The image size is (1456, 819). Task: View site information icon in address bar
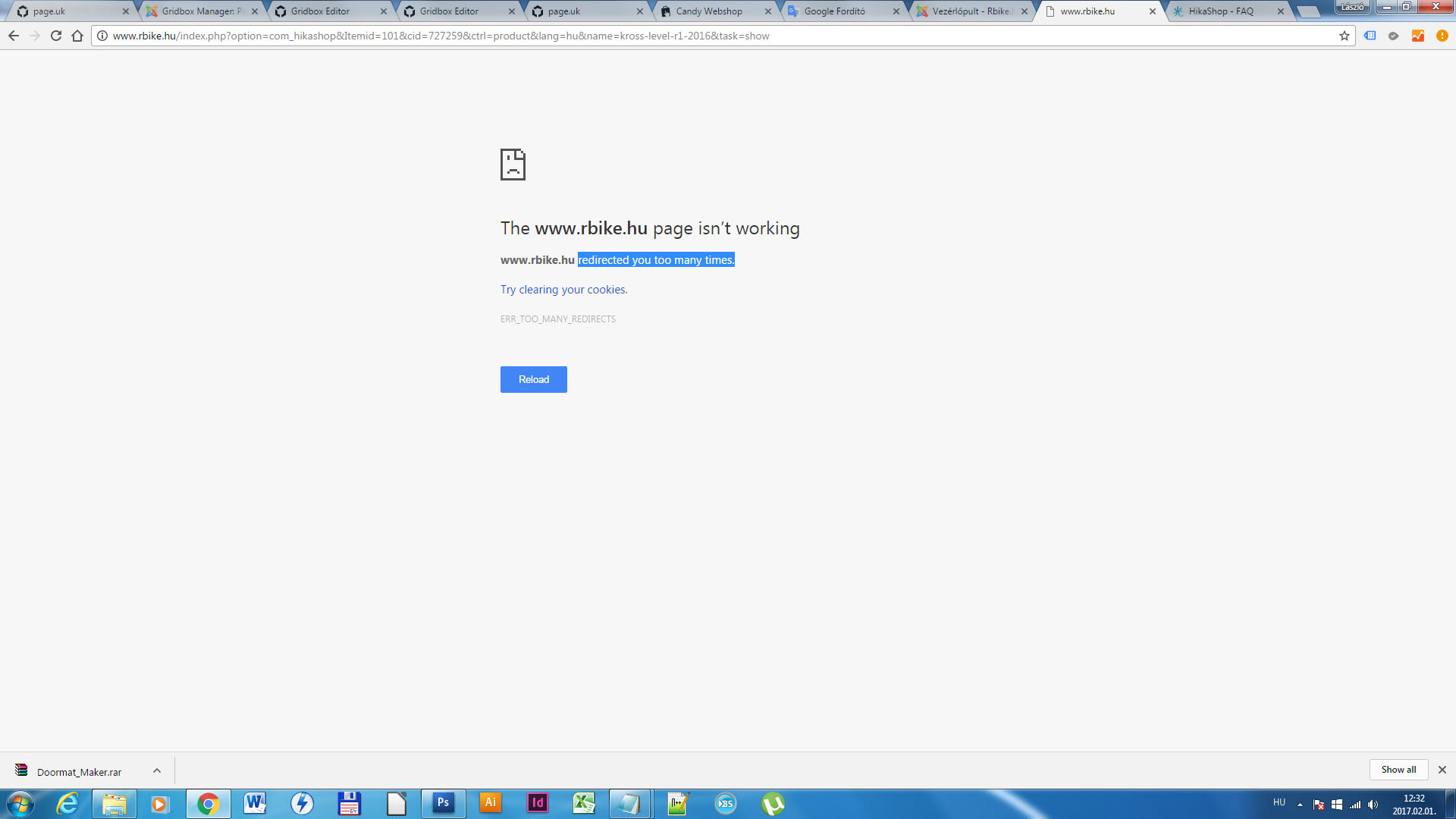coord(102,36)
